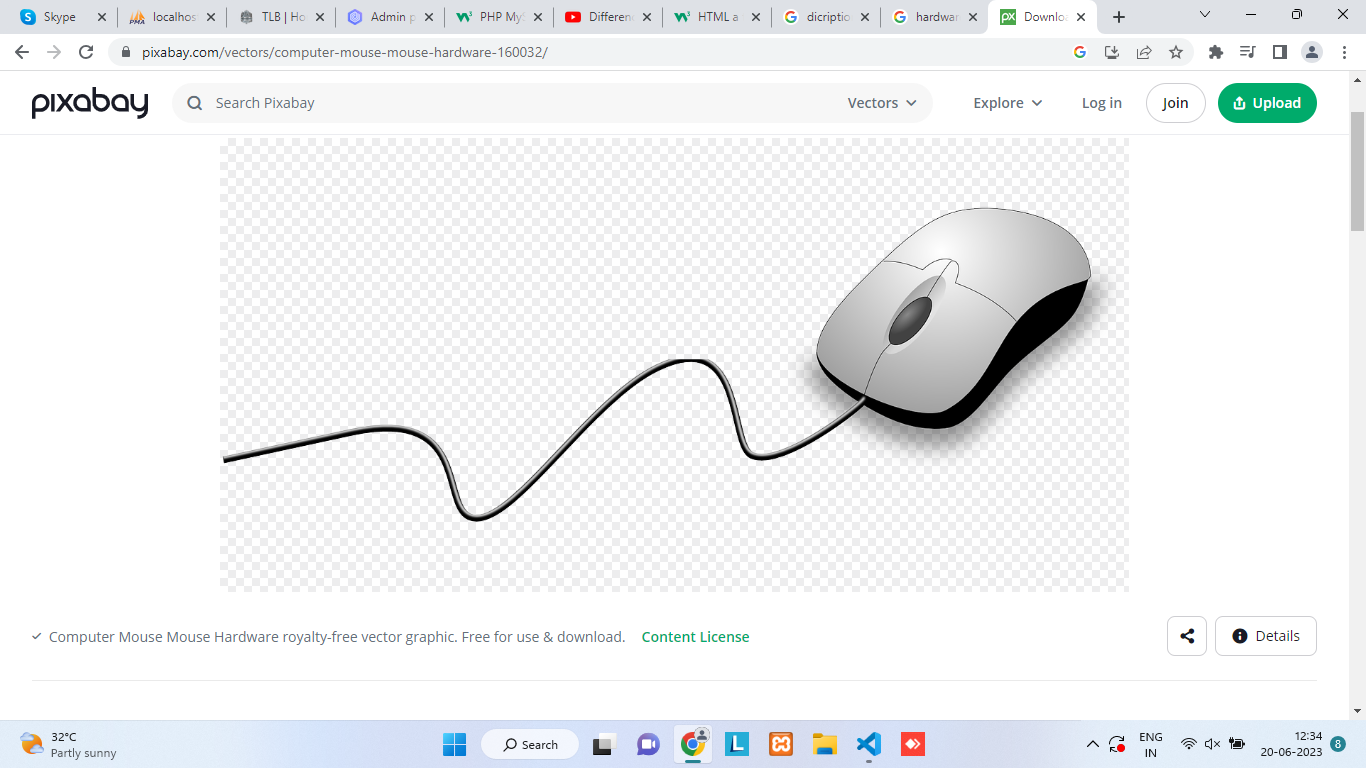This screenshot has height=768, width=1366.
Task: Toggle the Chrome side panel
Action: click(x=1279, y=52)
